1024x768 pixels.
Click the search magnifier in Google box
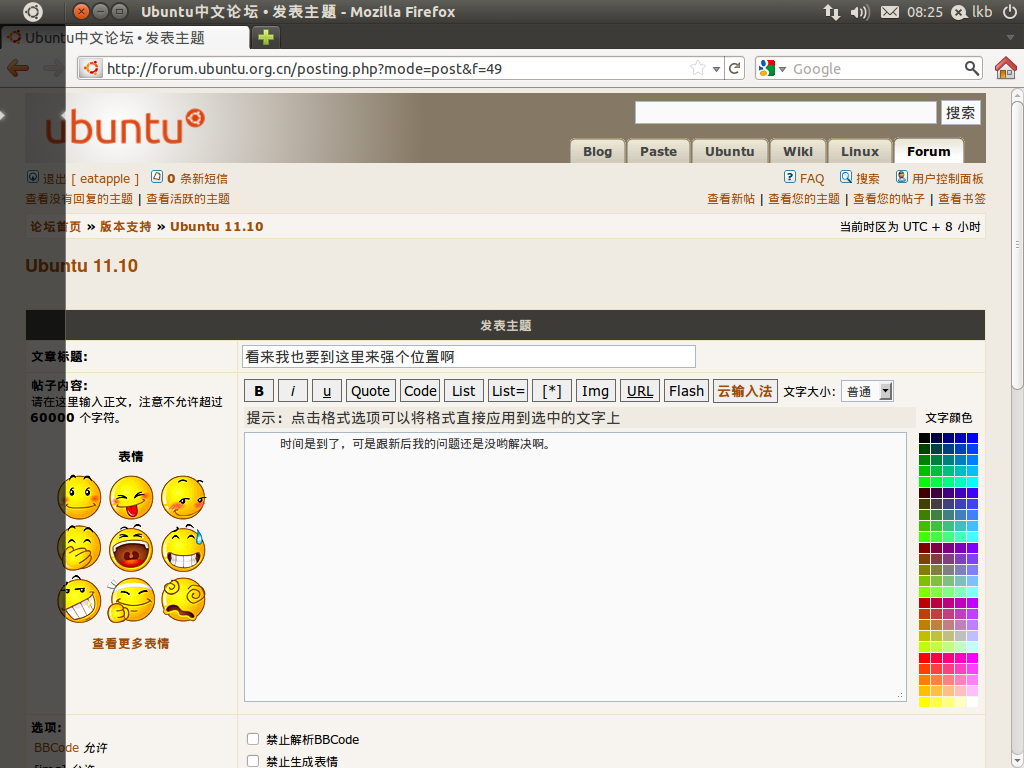(x=972, y=68)
